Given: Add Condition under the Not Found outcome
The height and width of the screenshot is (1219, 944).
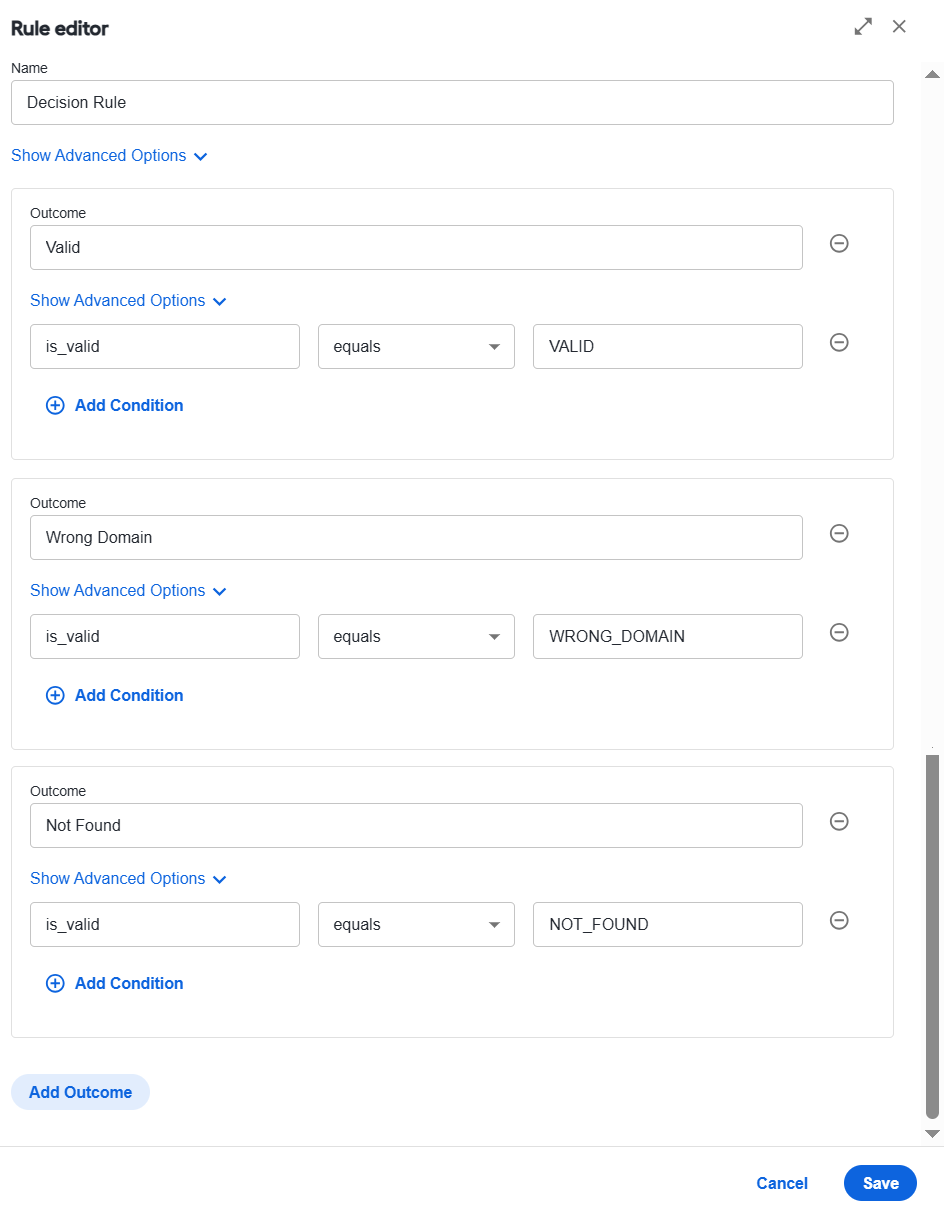Looking at the screenshot, I should [x=115, y=983].
